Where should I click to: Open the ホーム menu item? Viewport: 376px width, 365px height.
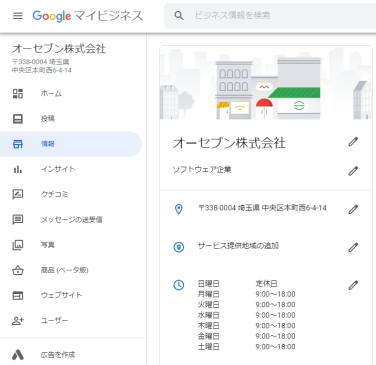(x=71, y=93)
